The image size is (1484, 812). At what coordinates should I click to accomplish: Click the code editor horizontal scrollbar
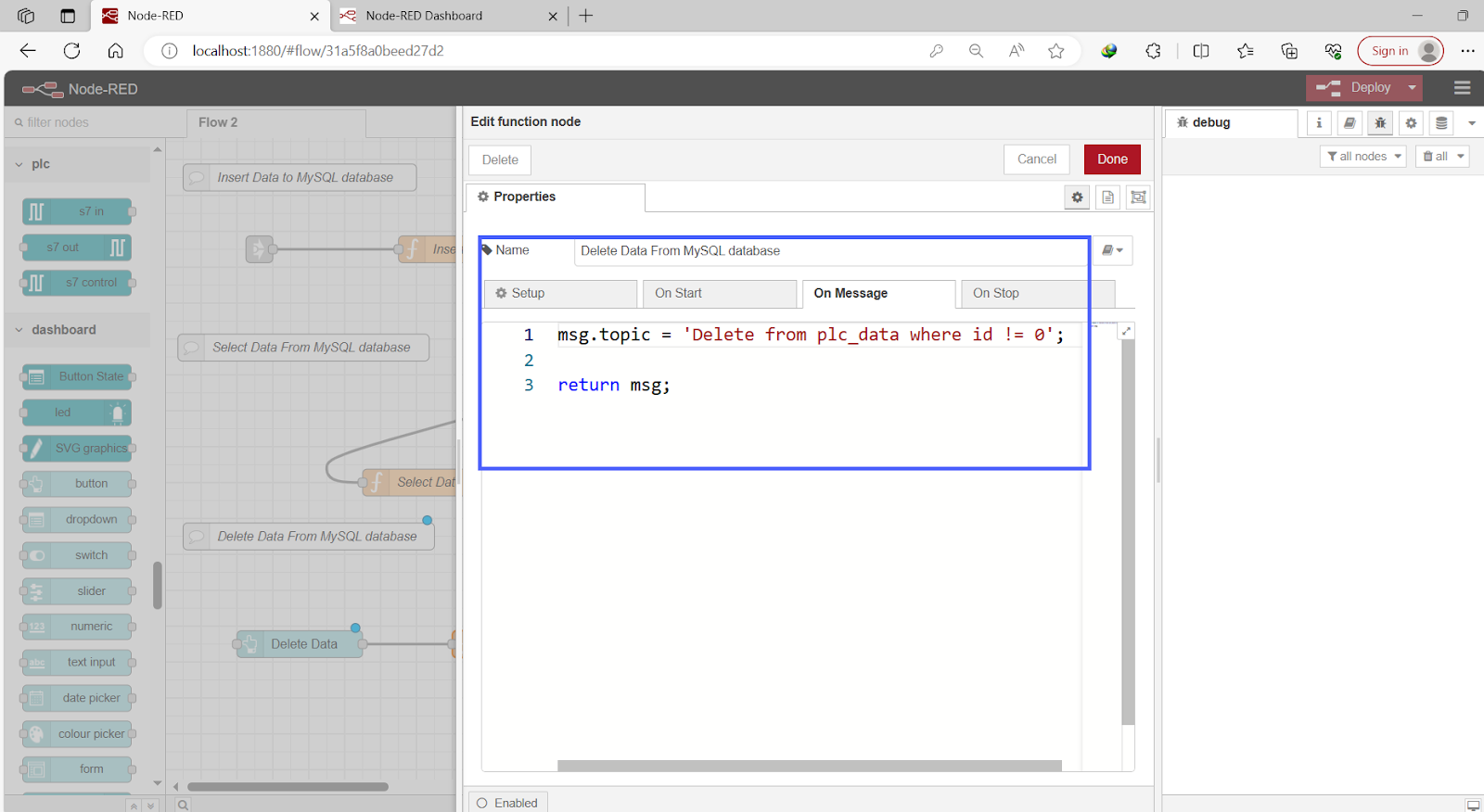click(x=809, y=766)
